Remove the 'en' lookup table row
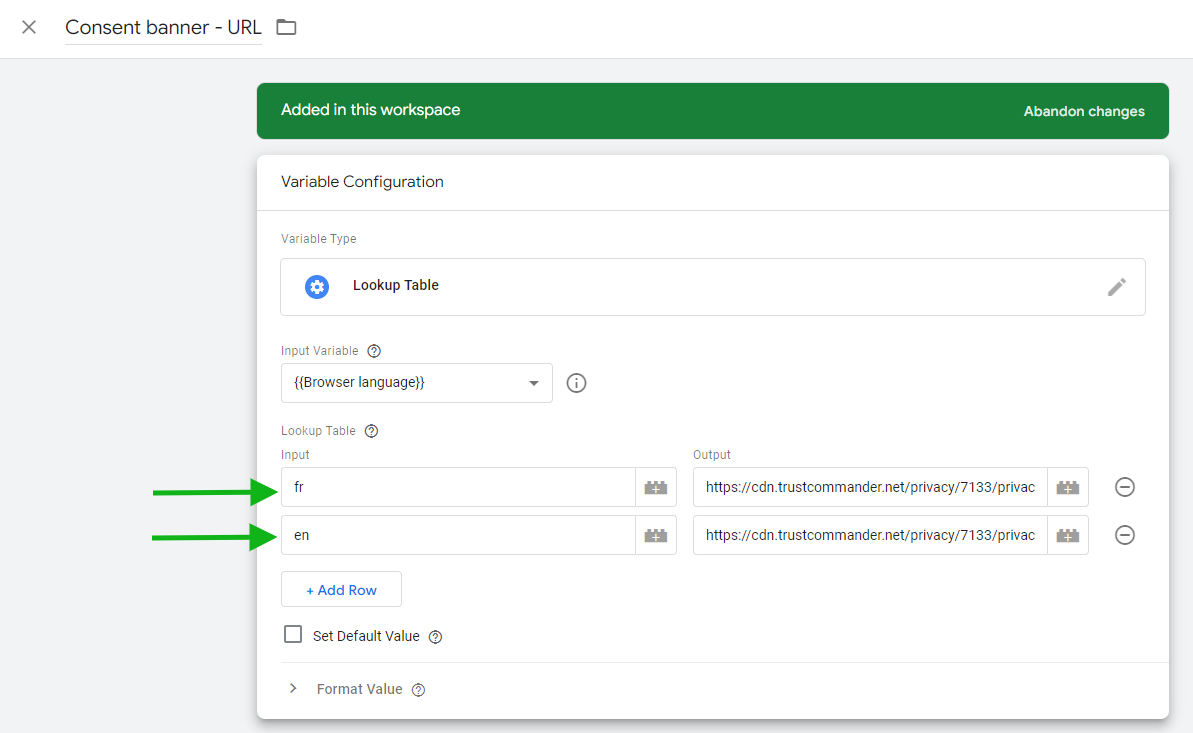Image resolution: width=1193 pixels, height=733 pixels. [x=1125, y=536]
